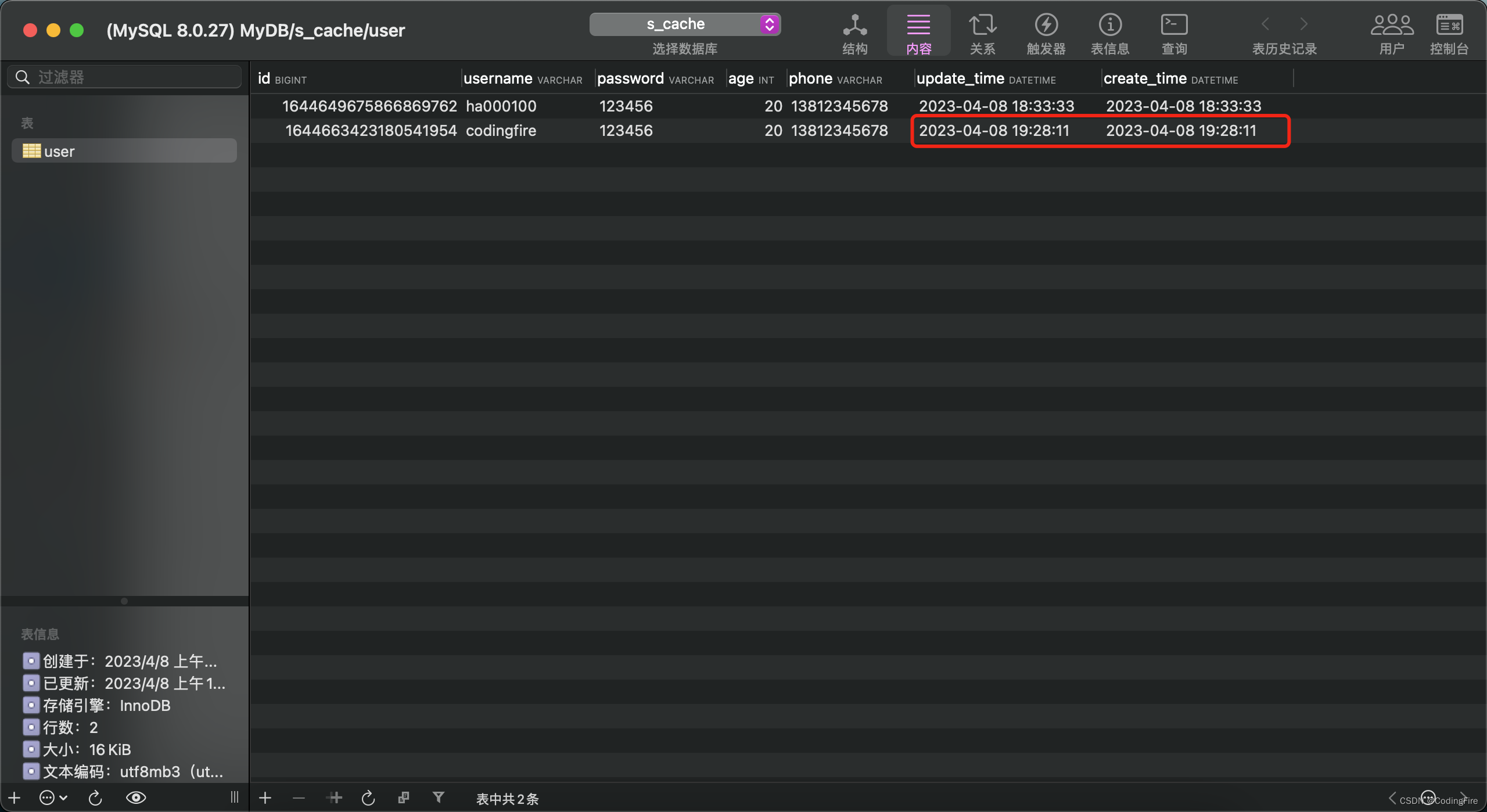Add a new row to table

click(x=265, y=798)
